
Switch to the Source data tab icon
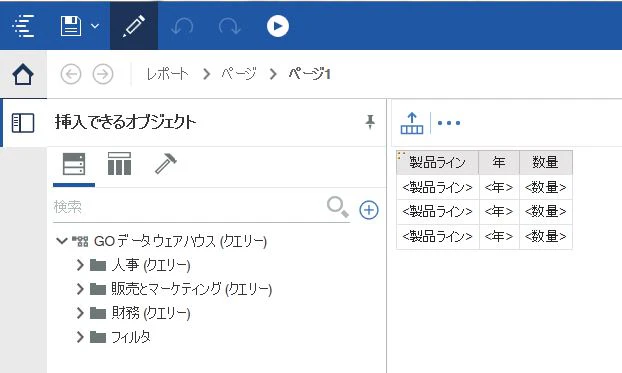pos(74,164)
